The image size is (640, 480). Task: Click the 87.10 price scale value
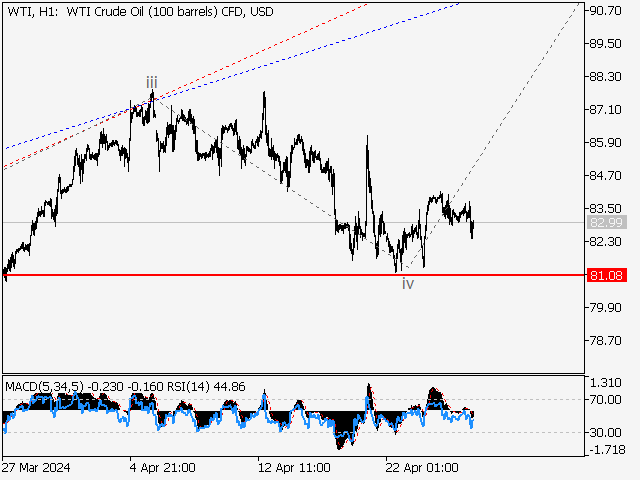coord(605,110)
